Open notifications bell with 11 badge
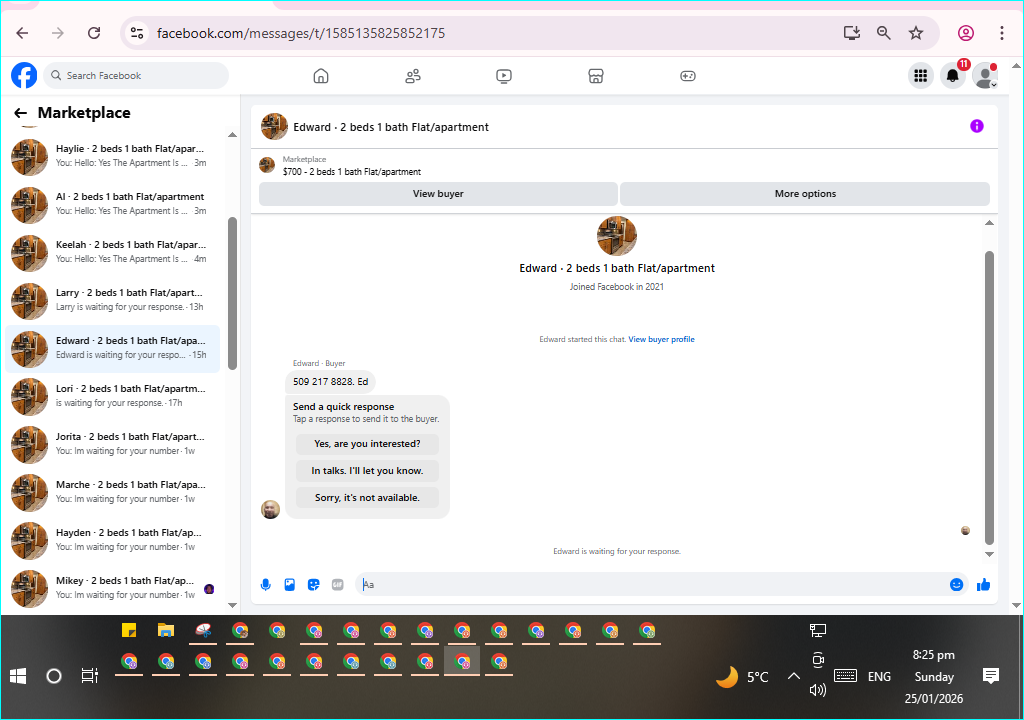Screen dimensions: 1024x720 pos(953,76)
